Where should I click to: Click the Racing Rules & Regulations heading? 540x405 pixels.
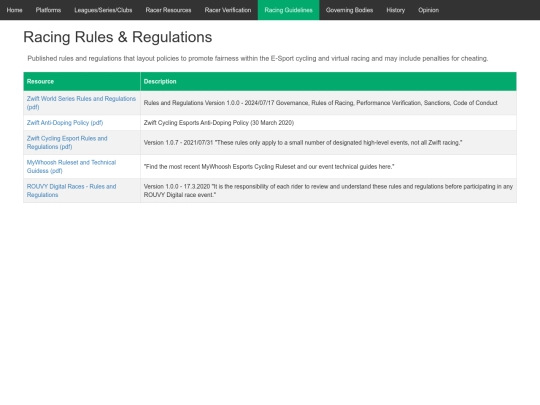tap(118, 37)
